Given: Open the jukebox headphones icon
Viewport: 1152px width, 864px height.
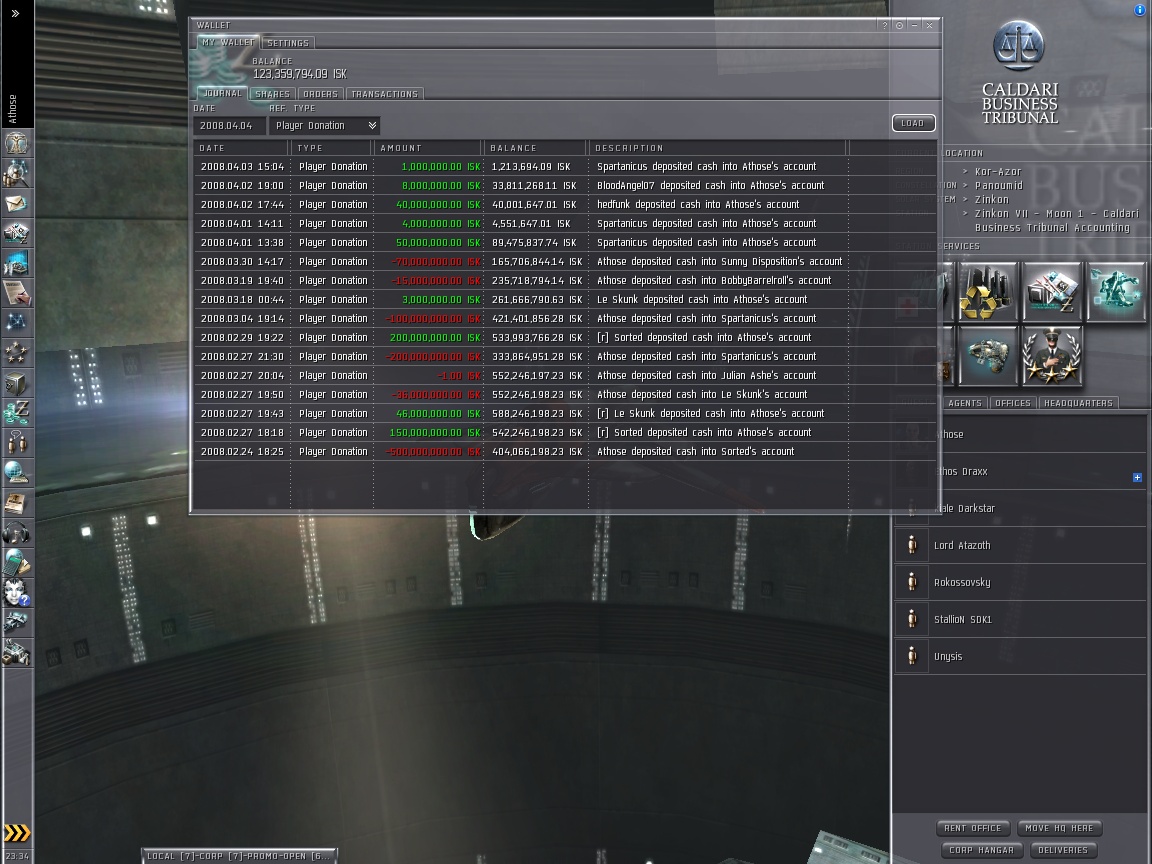Looking at the screenshot, I should 16,533.
